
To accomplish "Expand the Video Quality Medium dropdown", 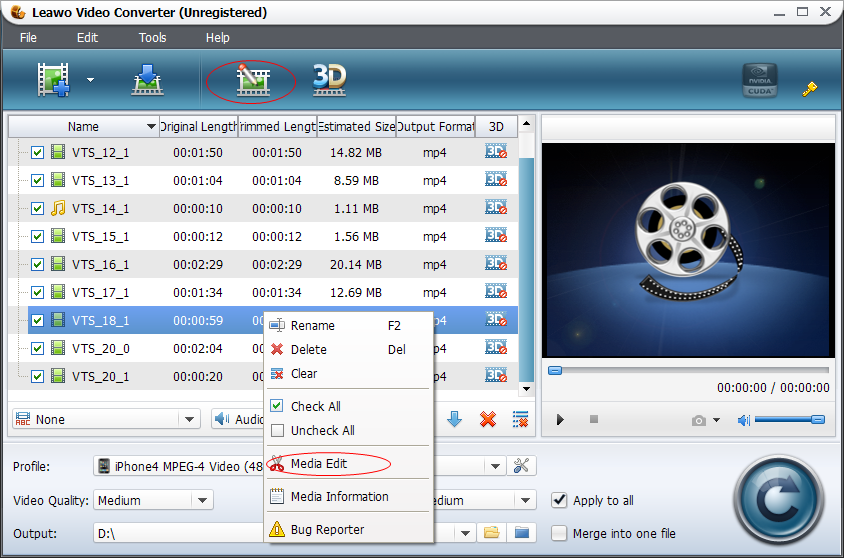I will 202,500.
